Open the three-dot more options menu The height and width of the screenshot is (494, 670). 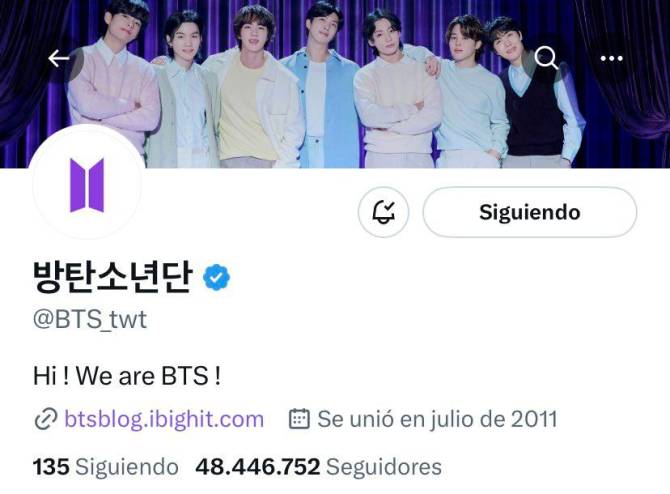(x=611, y=58)
